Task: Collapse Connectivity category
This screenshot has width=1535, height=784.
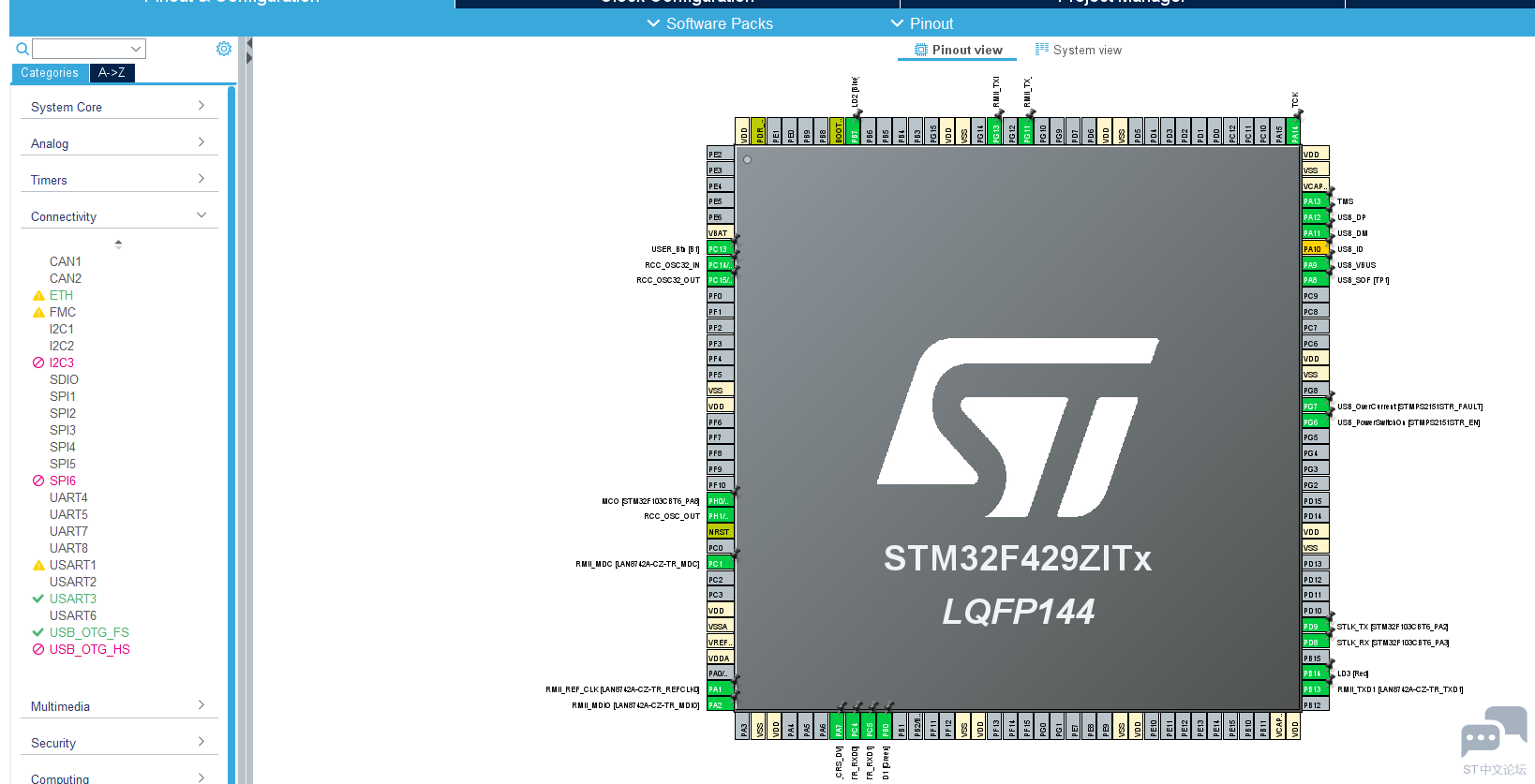Action: click(x=119, y=216)
